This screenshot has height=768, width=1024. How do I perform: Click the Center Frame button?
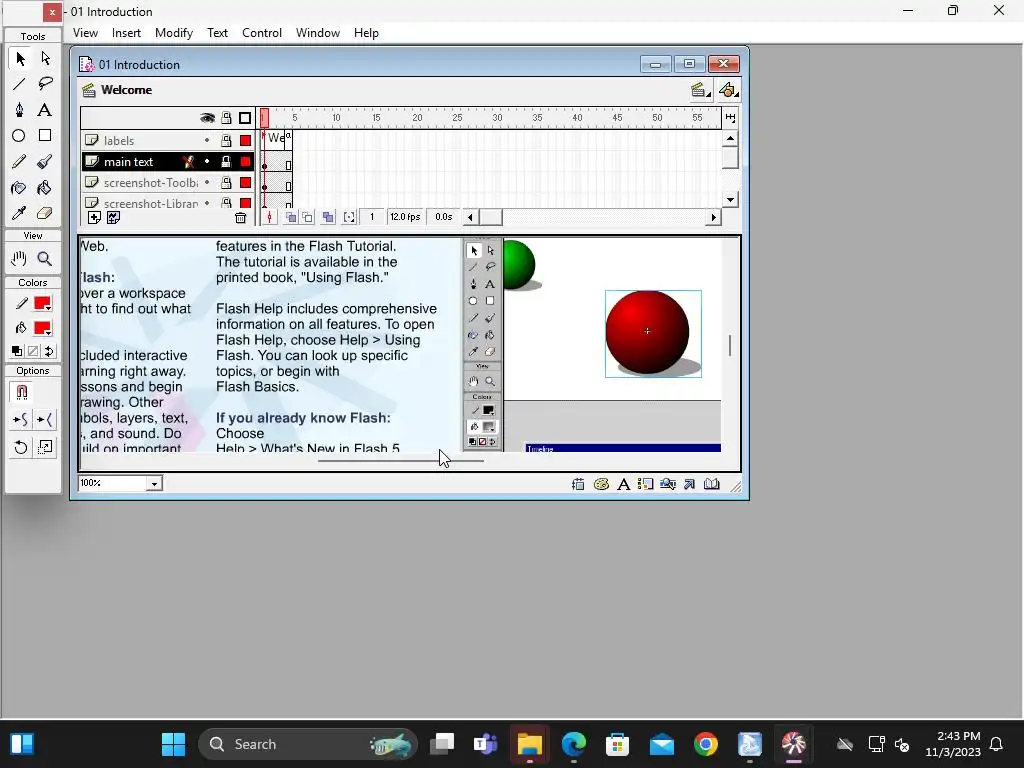(x=269, y=217)
